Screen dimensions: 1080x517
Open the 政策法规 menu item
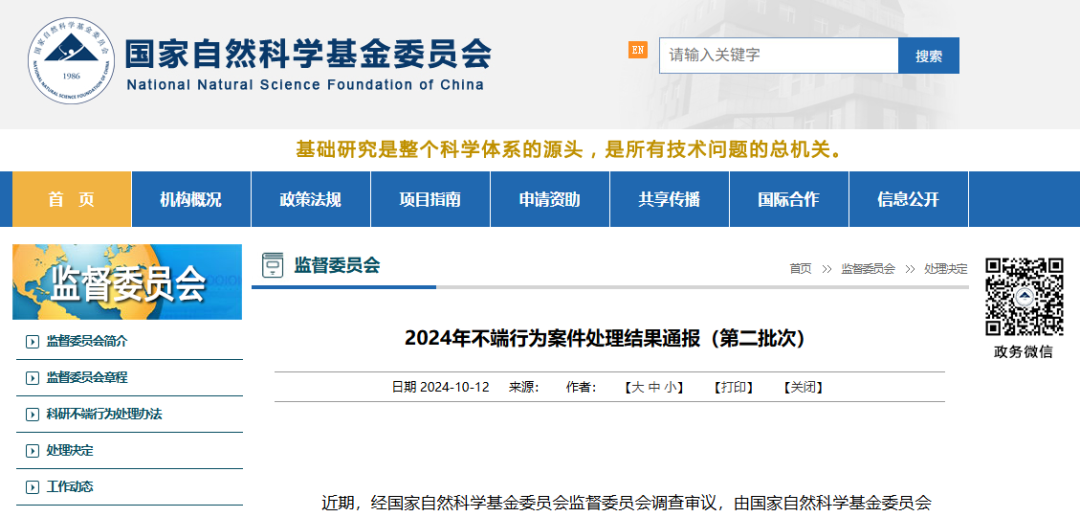311,200
